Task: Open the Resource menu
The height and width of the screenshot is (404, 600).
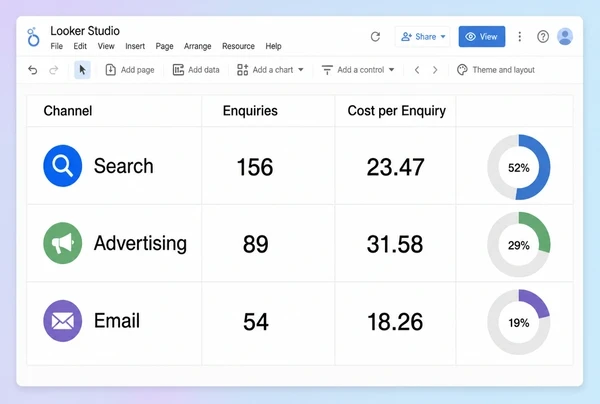Action: coord(238,46)
